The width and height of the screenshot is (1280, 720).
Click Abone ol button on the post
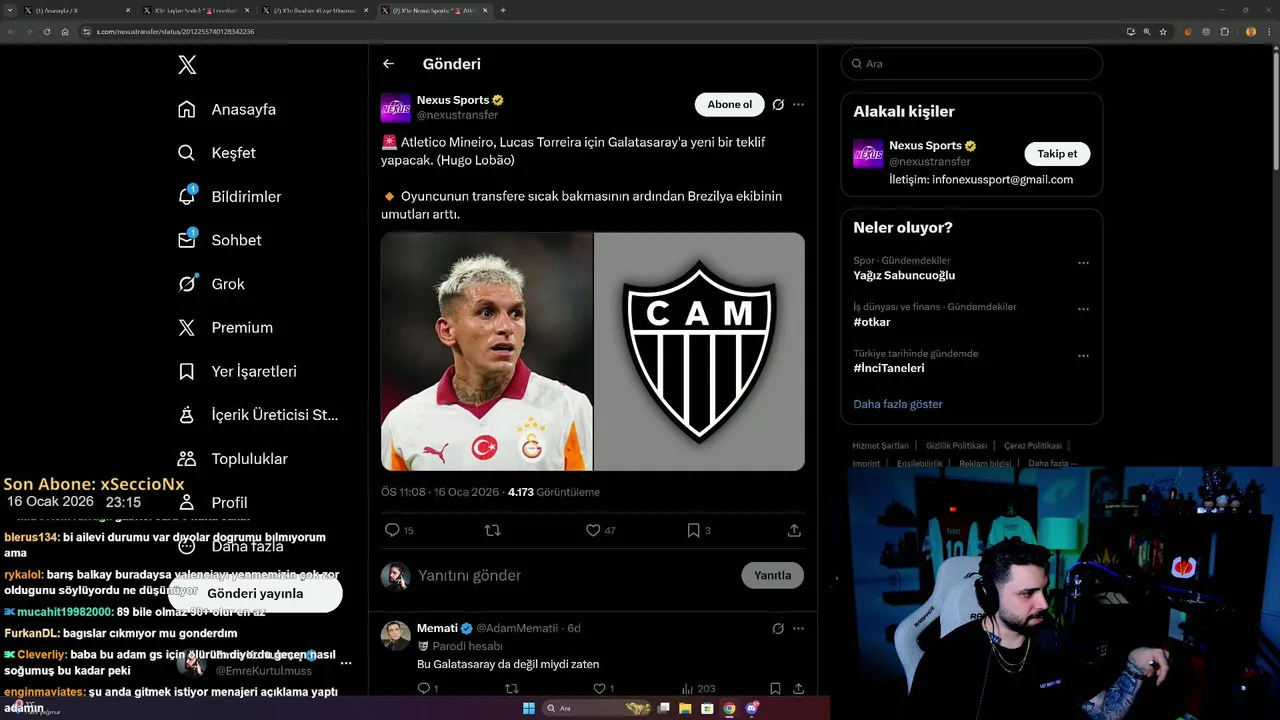click(729, 104)
